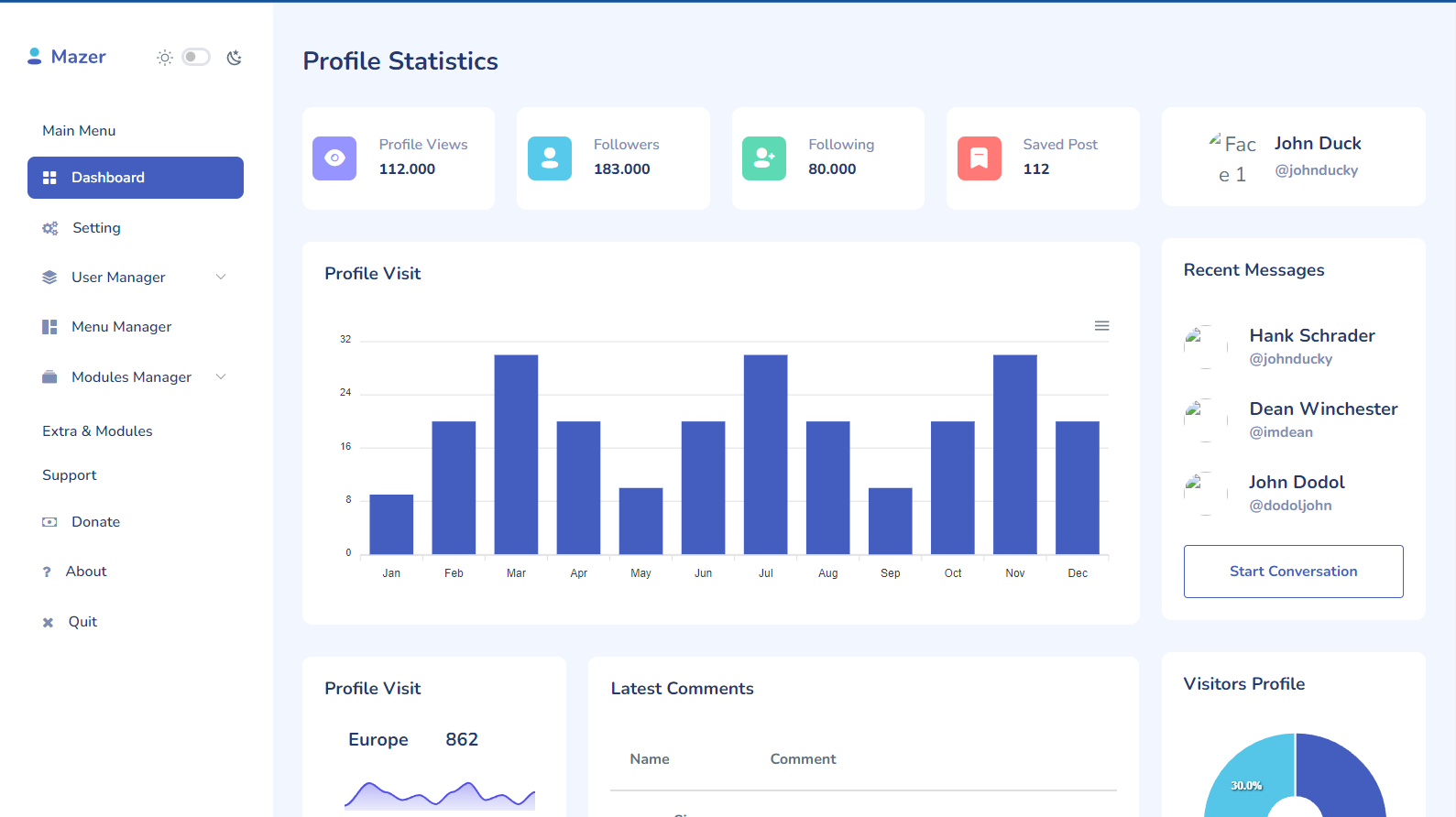Click the Profile Views eye icon
The width and height of the screenshot is (1456, 817).
334,158
